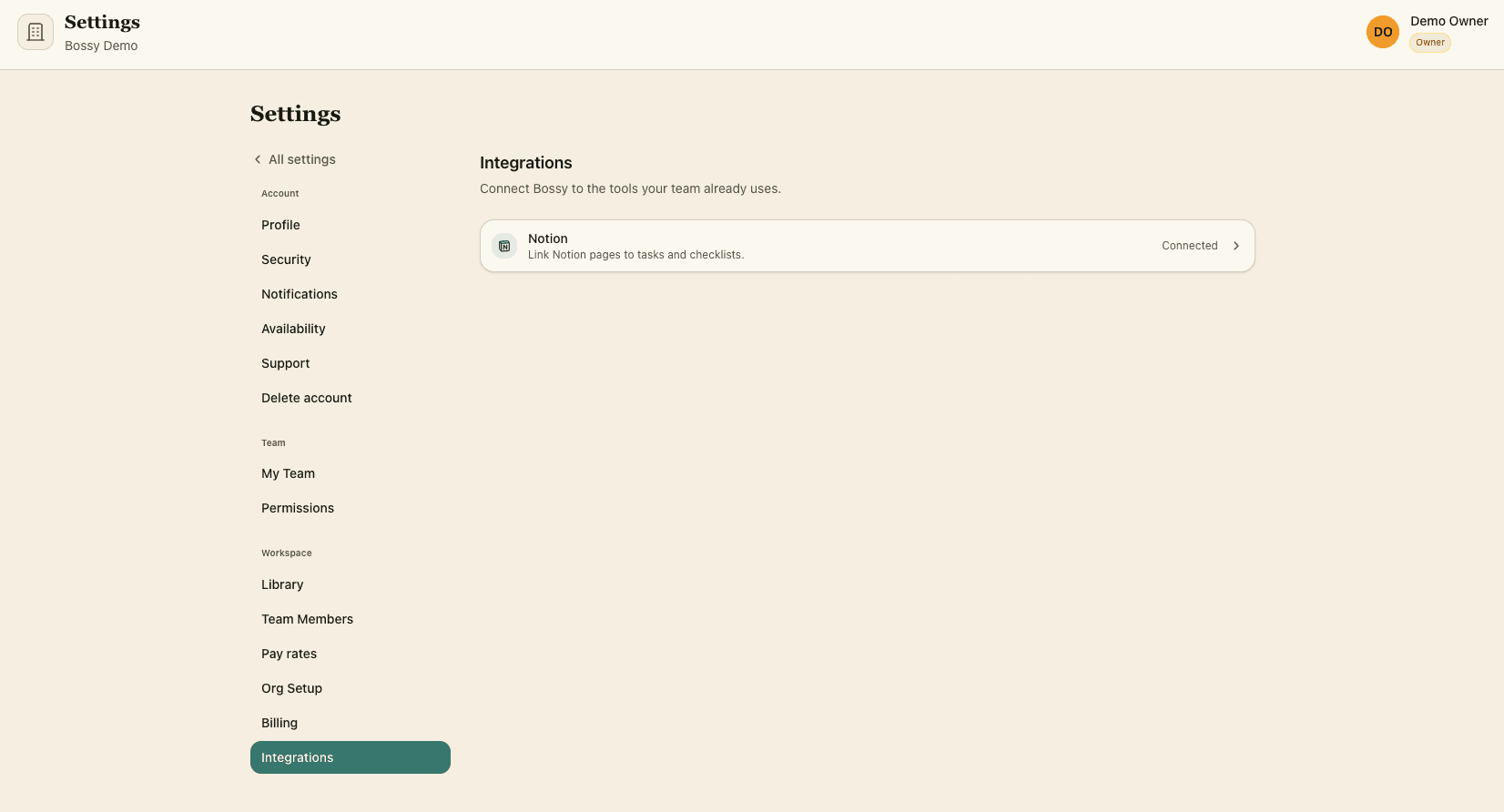Open the Library settings
The width and height of the screenshot is (1504, 812).
(x=351, y=584)
